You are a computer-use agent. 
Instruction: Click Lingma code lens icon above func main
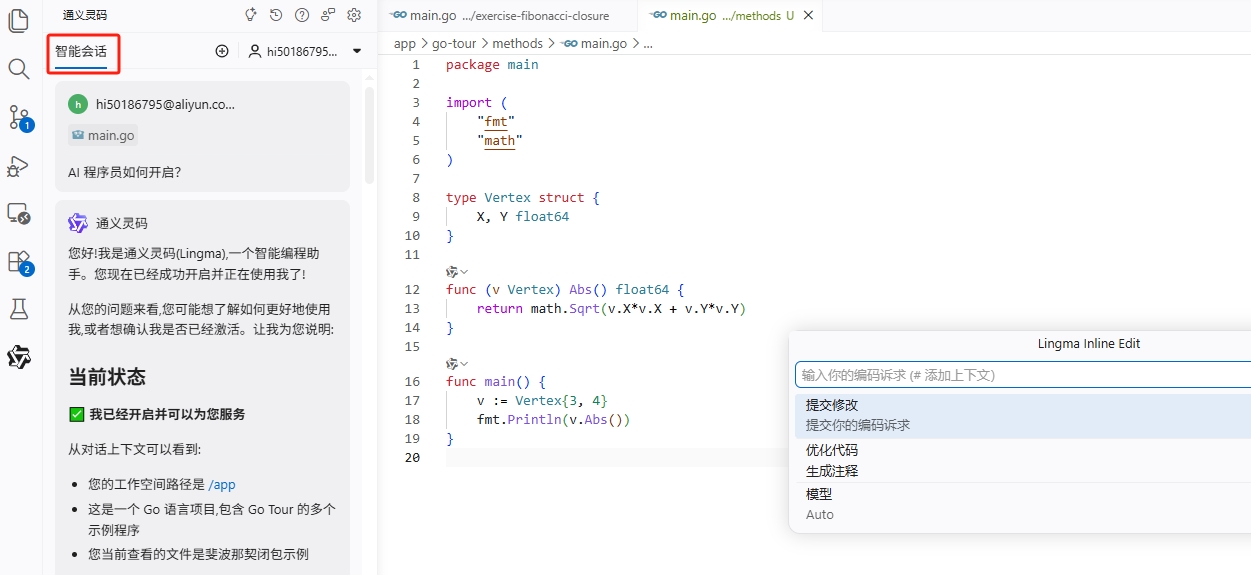452,364
